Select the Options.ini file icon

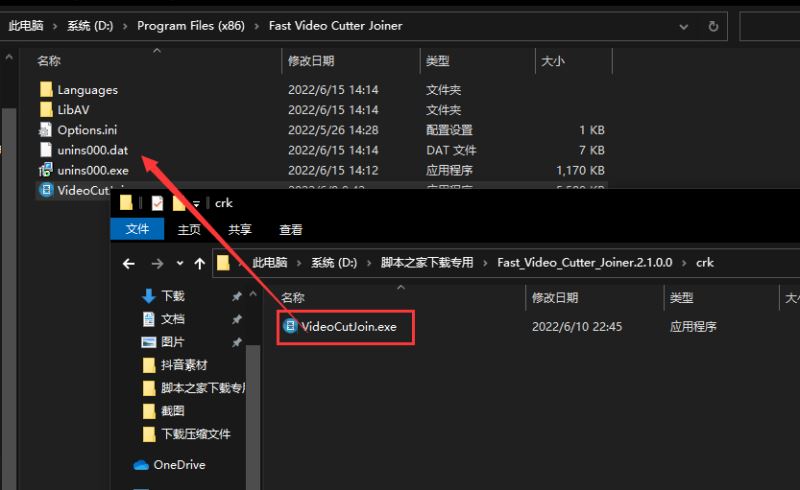[45, 130]
